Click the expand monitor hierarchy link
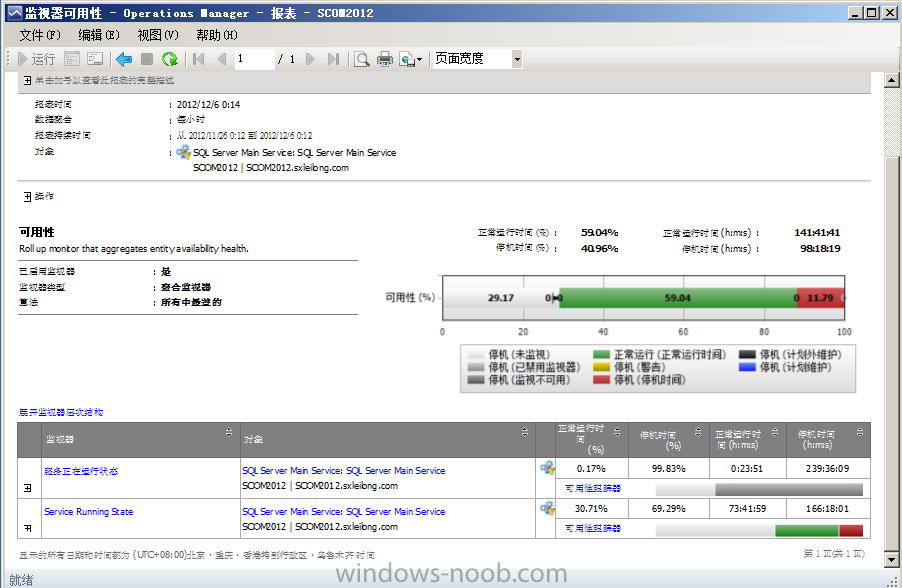902x588 pixels. 61,412
